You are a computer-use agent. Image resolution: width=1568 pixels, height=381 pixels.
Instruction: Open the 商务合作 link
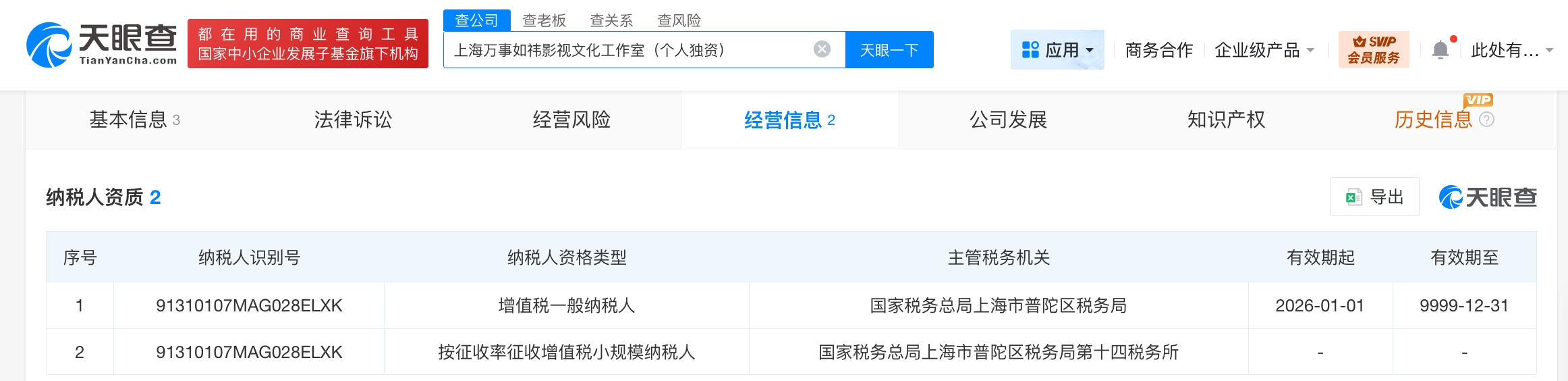click(1158, 50)
